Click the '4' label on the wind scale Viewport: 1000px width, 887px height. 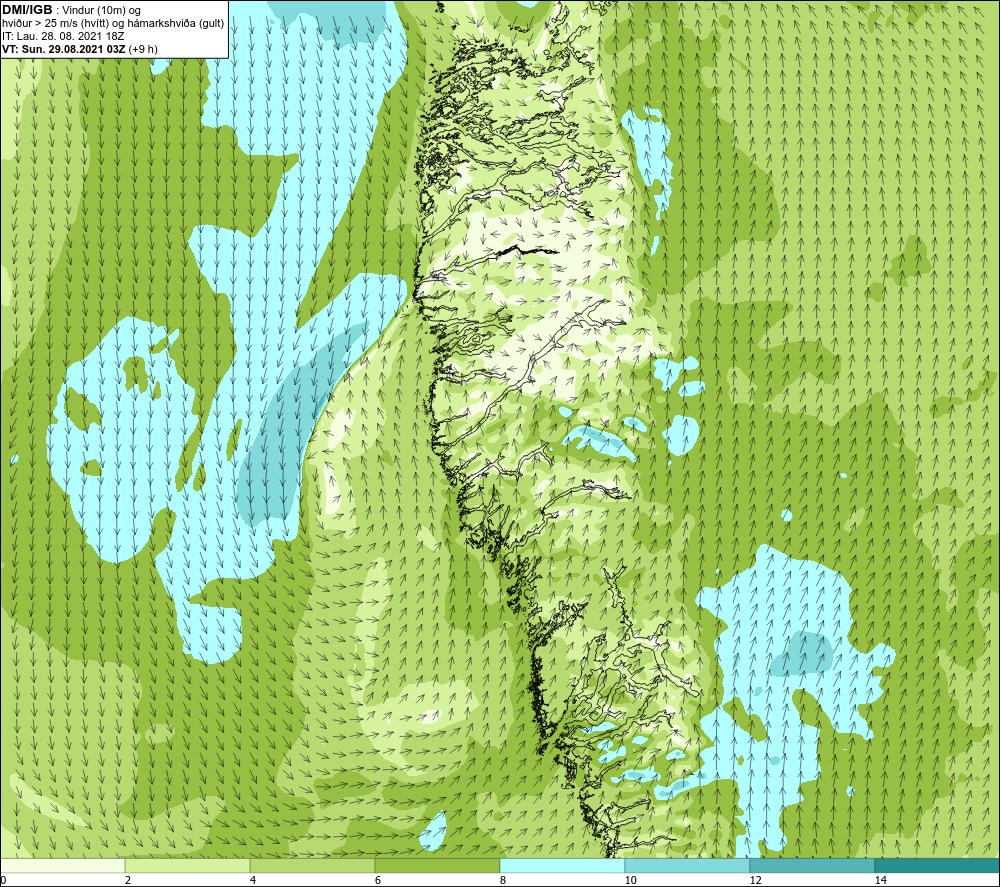pyautogui.click(x=253, y=881)
